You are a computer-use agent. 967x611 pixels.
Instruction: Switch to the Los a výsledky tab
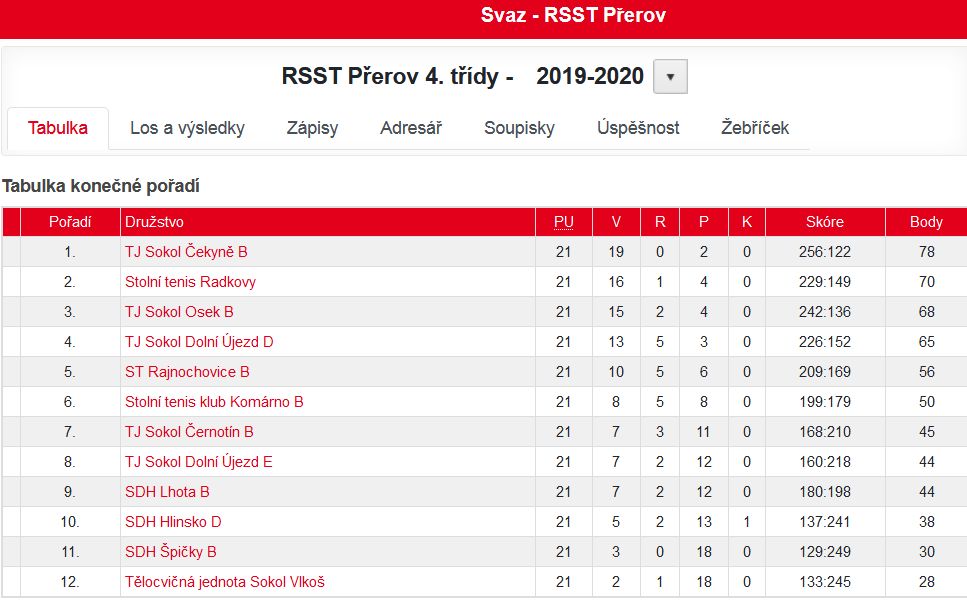click(x=187, y=128)
